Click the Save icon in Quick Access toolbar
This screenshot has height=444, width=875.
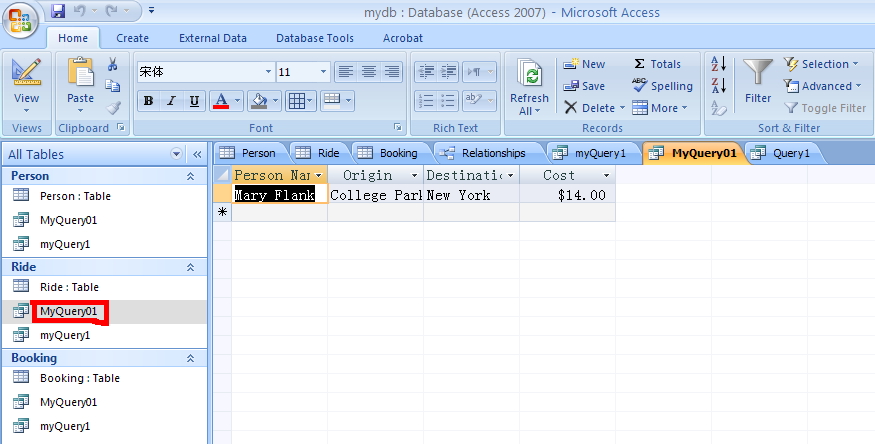(x=58, y=11)
